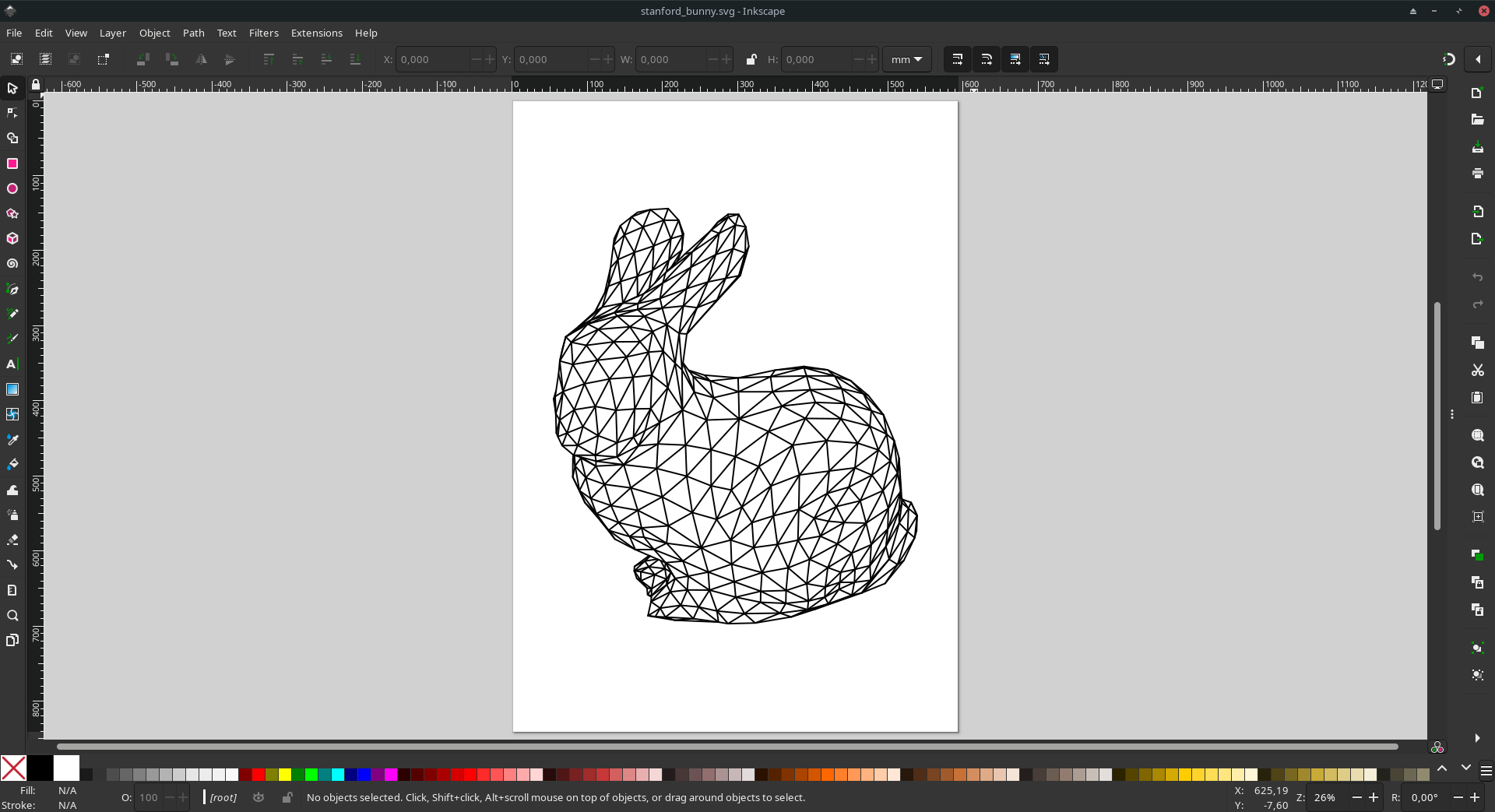Select the Mesh gradient tool

12,414
